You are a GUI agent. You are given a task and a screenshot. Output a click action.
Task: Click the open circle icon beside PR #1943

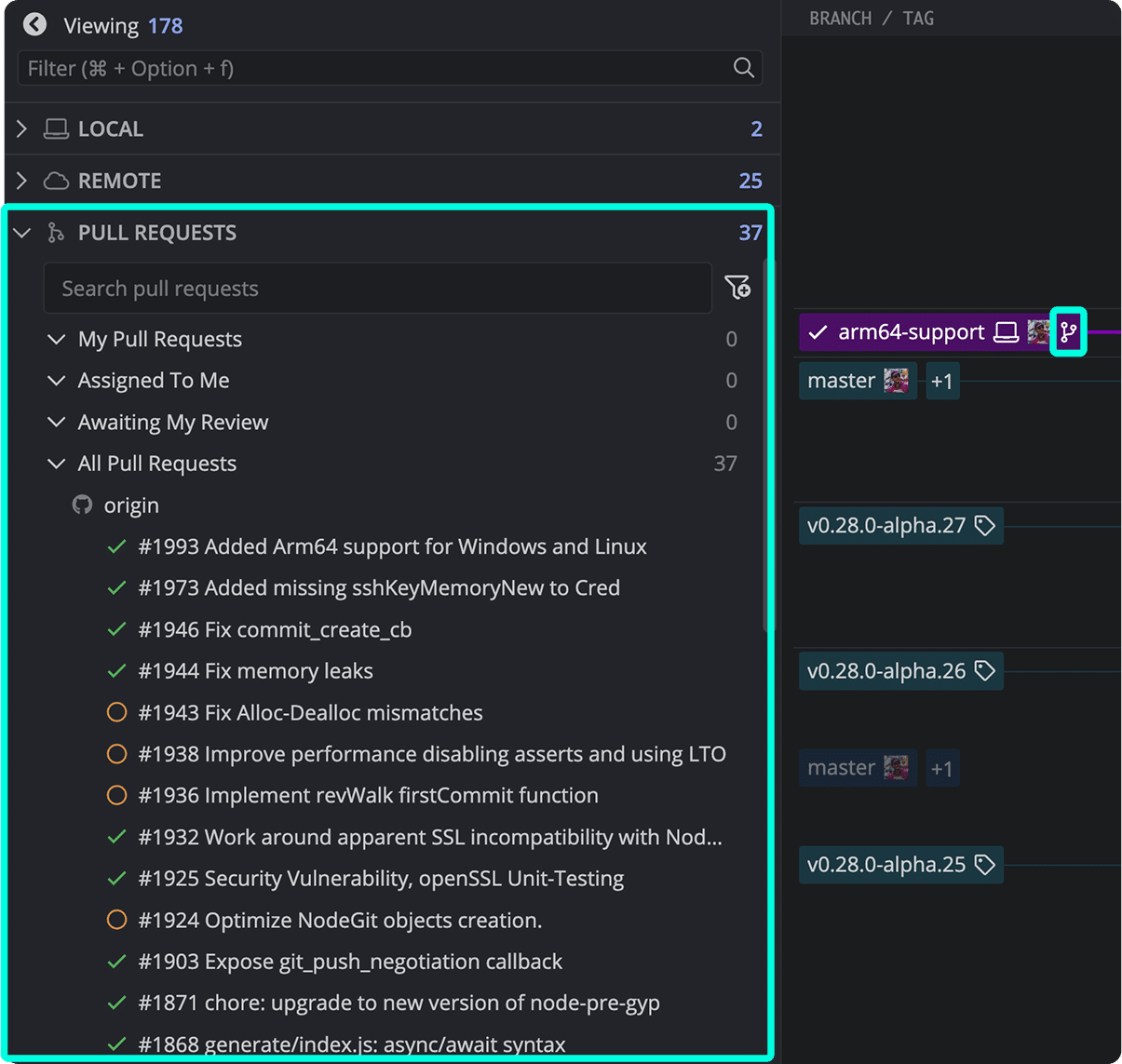click(x=116, y=712)
